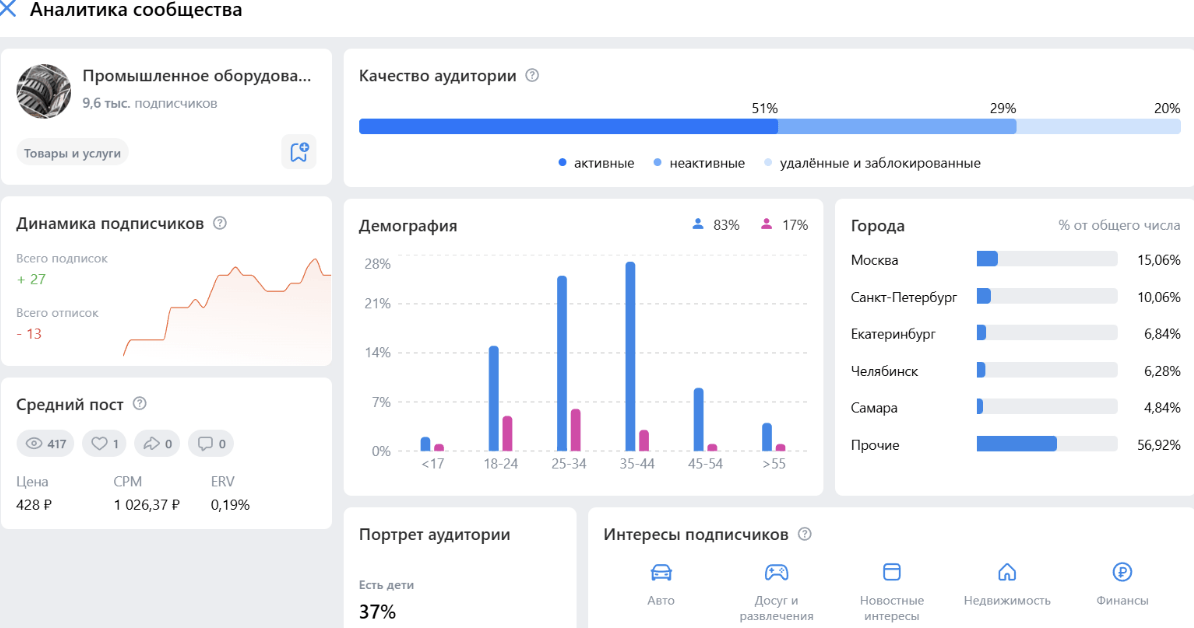Viewport: 1194px width, 628px height.
Task: Click the 'Города' heading
Action: coord(877,225)
